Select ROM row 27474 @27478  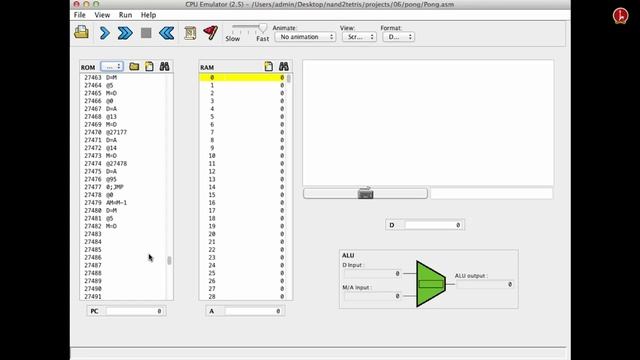tap(123, 163)
